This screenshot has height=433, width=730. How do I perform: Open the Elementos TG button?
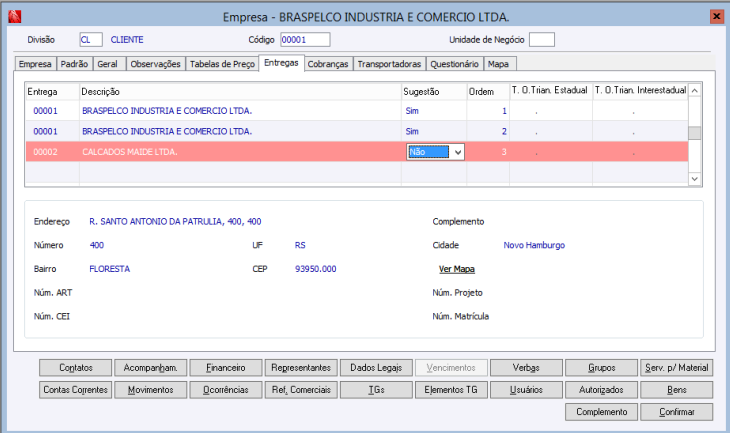click(451, 390)
